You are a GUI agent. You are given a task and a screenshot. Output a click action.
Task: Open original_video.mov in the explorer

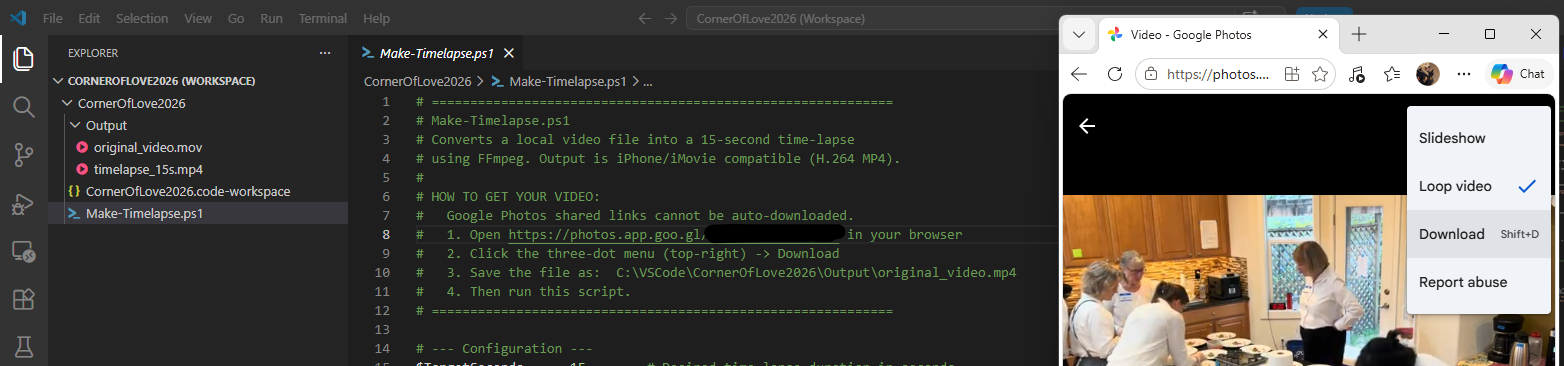[x=198, y=147]
